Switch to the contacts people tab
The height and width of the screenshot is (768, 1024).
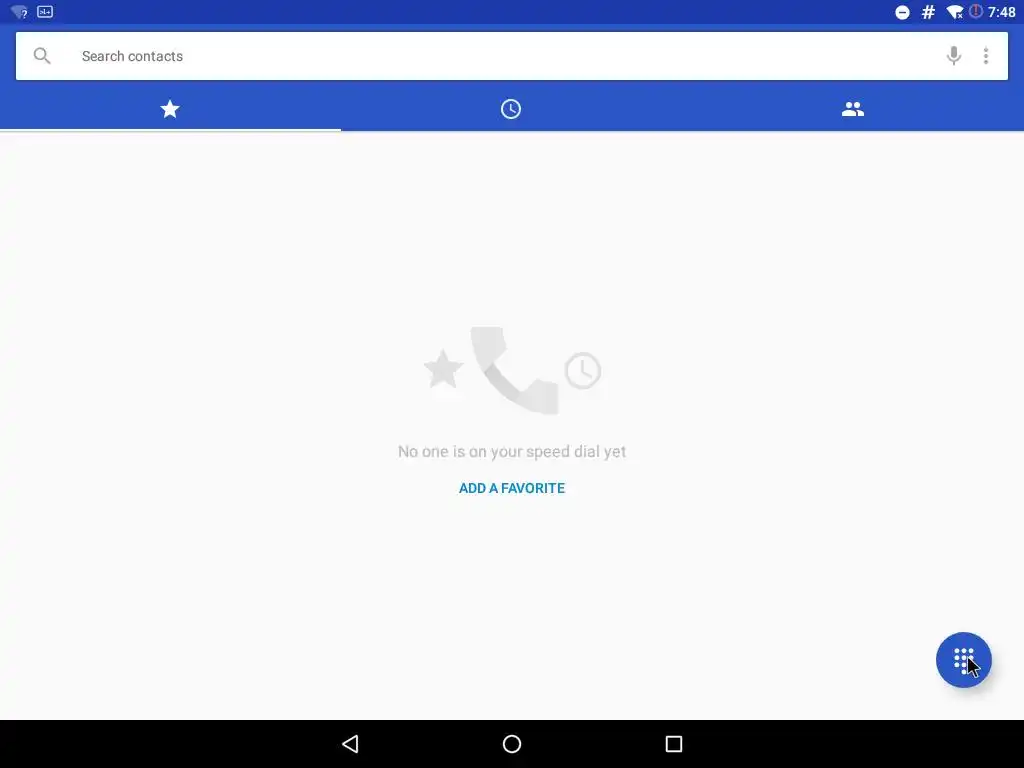853,109
